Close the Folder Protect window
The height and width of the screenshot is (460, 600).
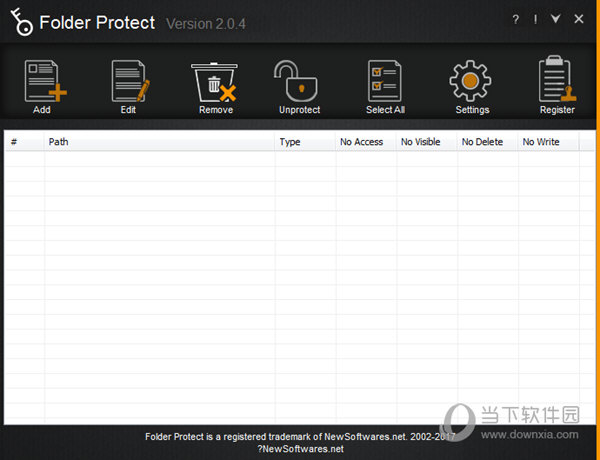click(579, 19)
